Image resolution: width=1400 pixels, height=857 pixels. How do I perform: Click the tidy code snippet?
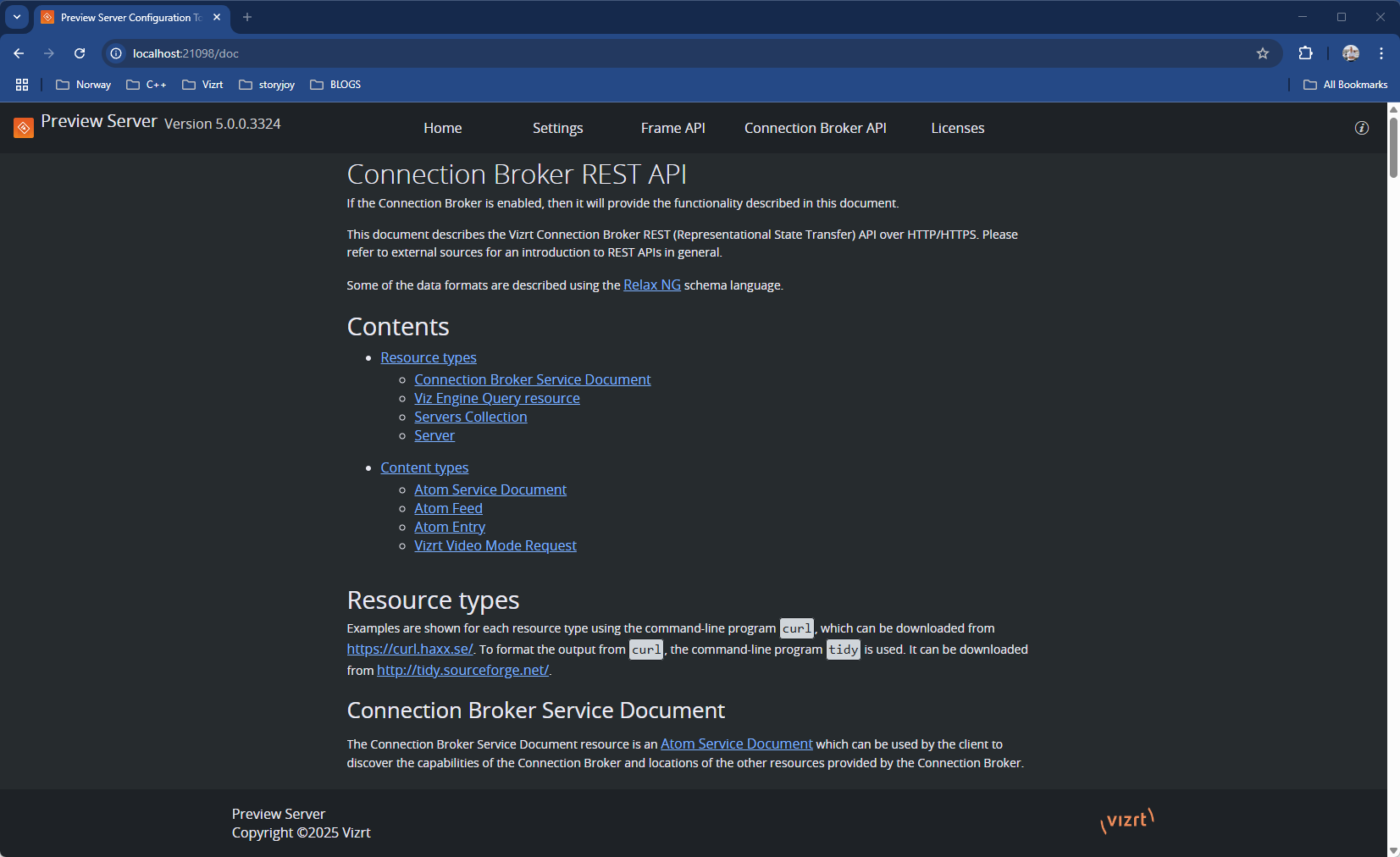click(844, 650)
